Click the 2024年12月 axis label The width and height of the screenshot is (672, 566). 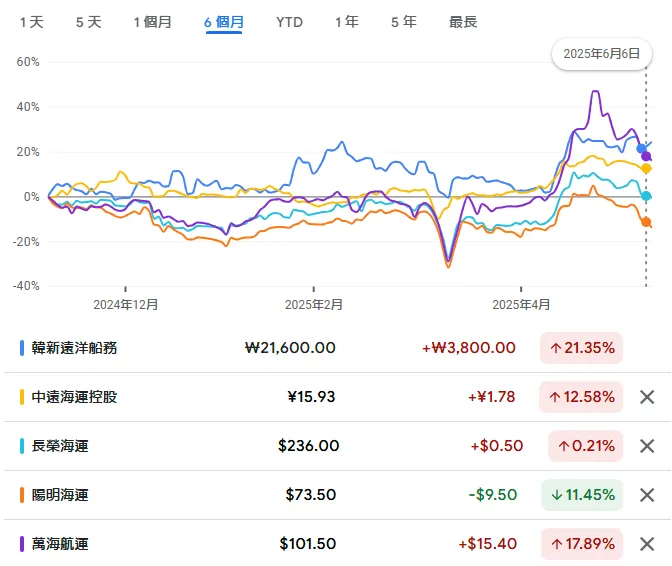[126, 305]
